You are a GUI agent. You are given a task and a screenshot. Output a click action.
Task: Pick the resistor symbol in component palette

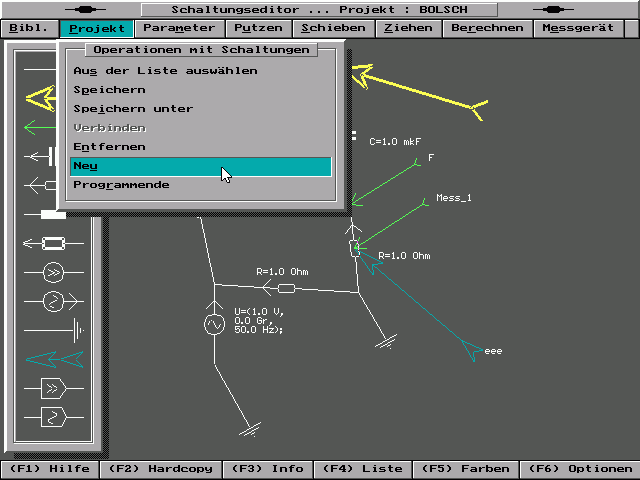point(52,242)
